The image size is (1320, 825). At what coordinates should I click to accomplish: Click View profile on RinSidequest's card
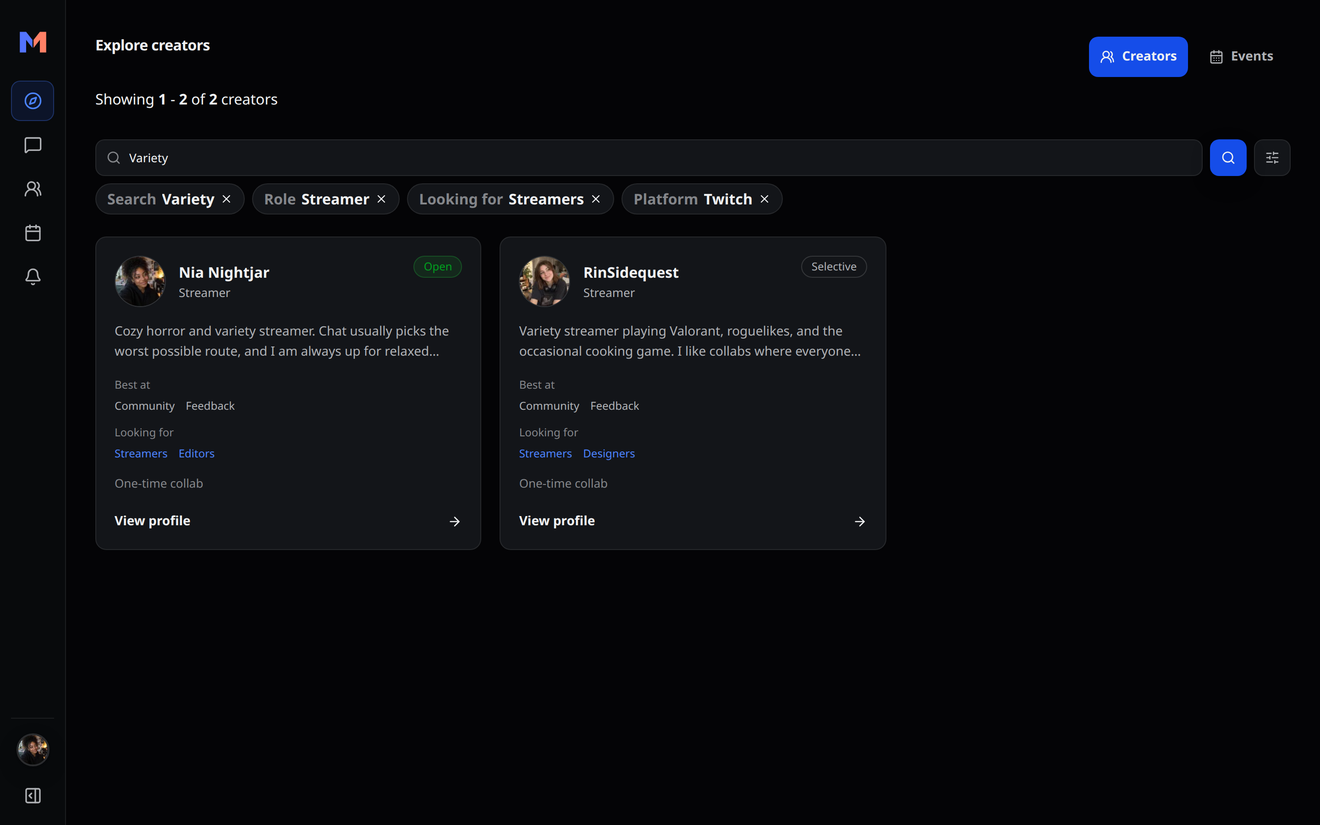557,521
